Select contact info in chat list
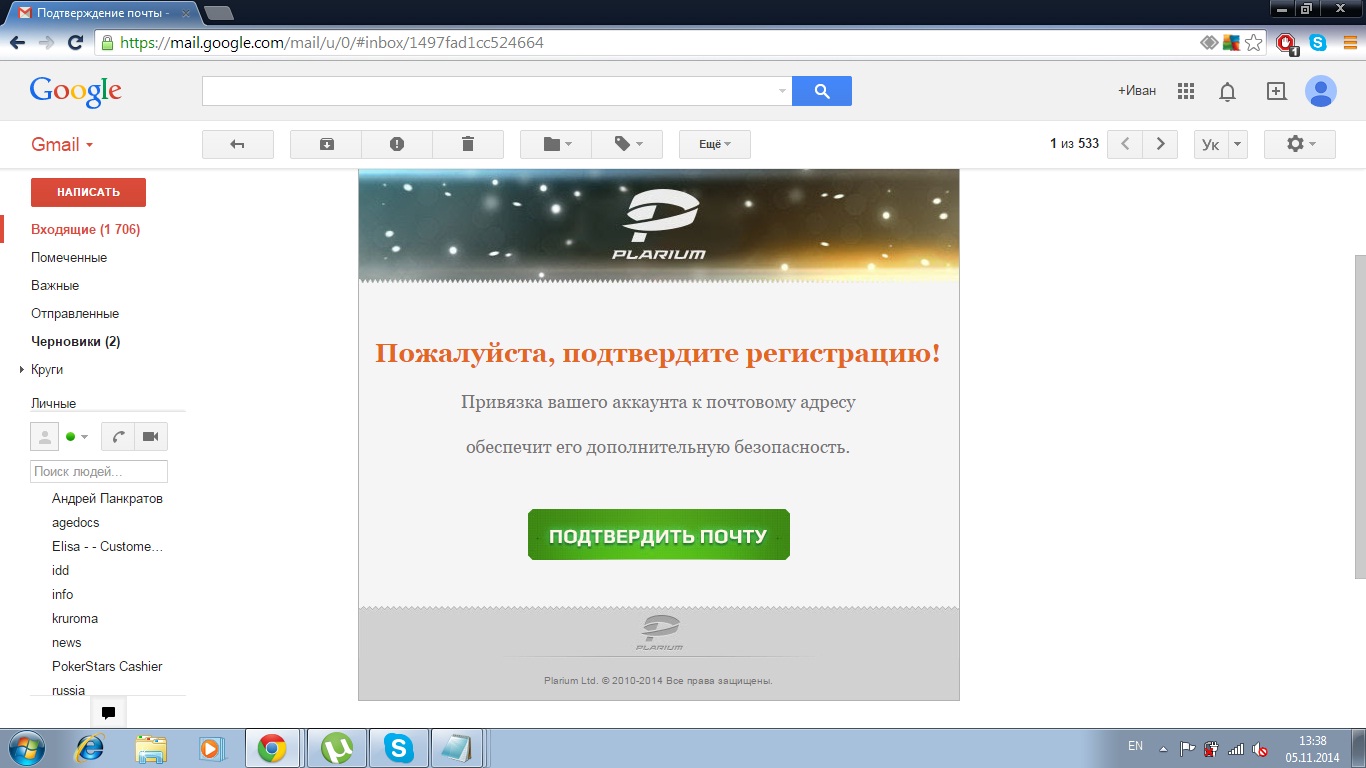 (x=63, y=594)
